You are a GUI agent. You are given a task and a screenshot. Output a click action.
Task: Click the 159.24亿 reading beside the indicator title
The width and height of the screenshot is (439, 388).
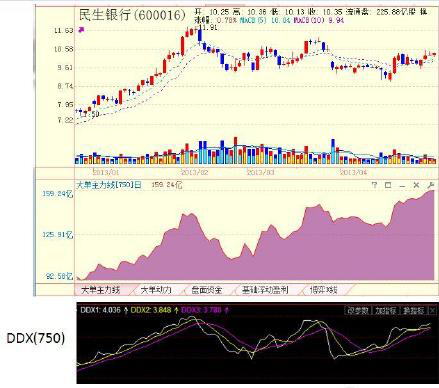167,185
